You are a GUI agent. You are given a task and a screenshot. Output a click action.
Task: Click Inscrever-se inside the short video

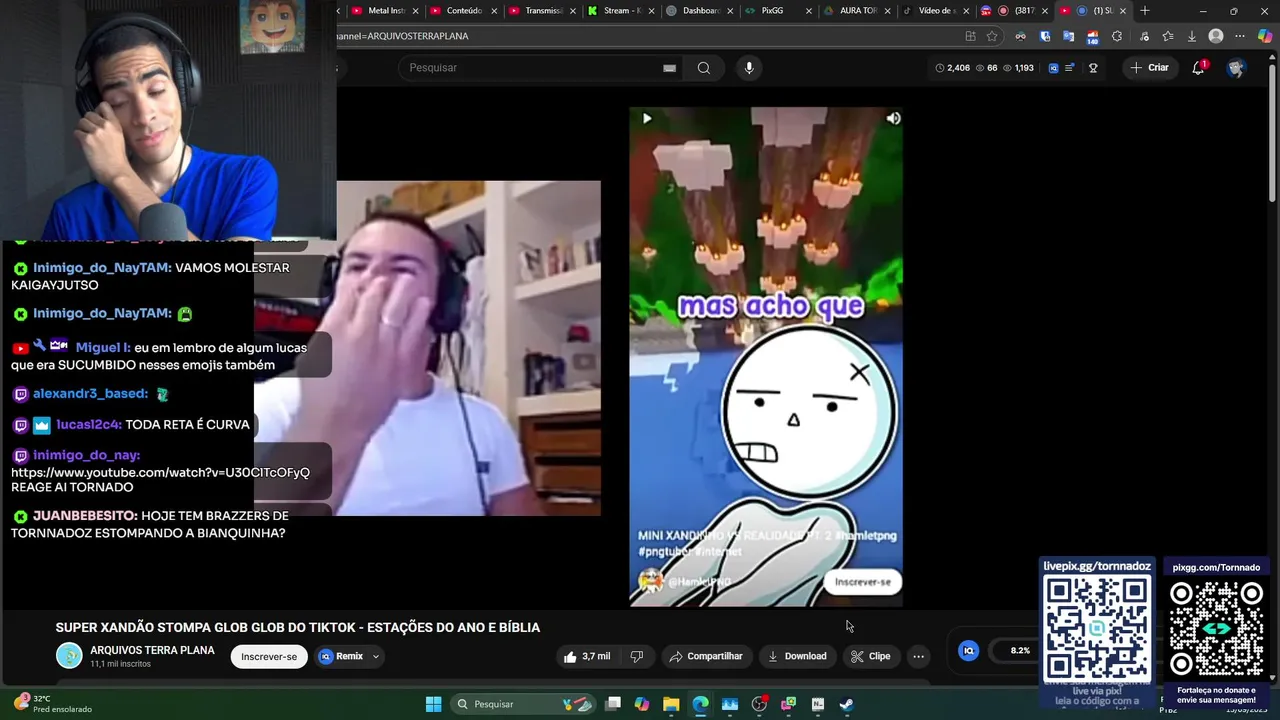863,582
